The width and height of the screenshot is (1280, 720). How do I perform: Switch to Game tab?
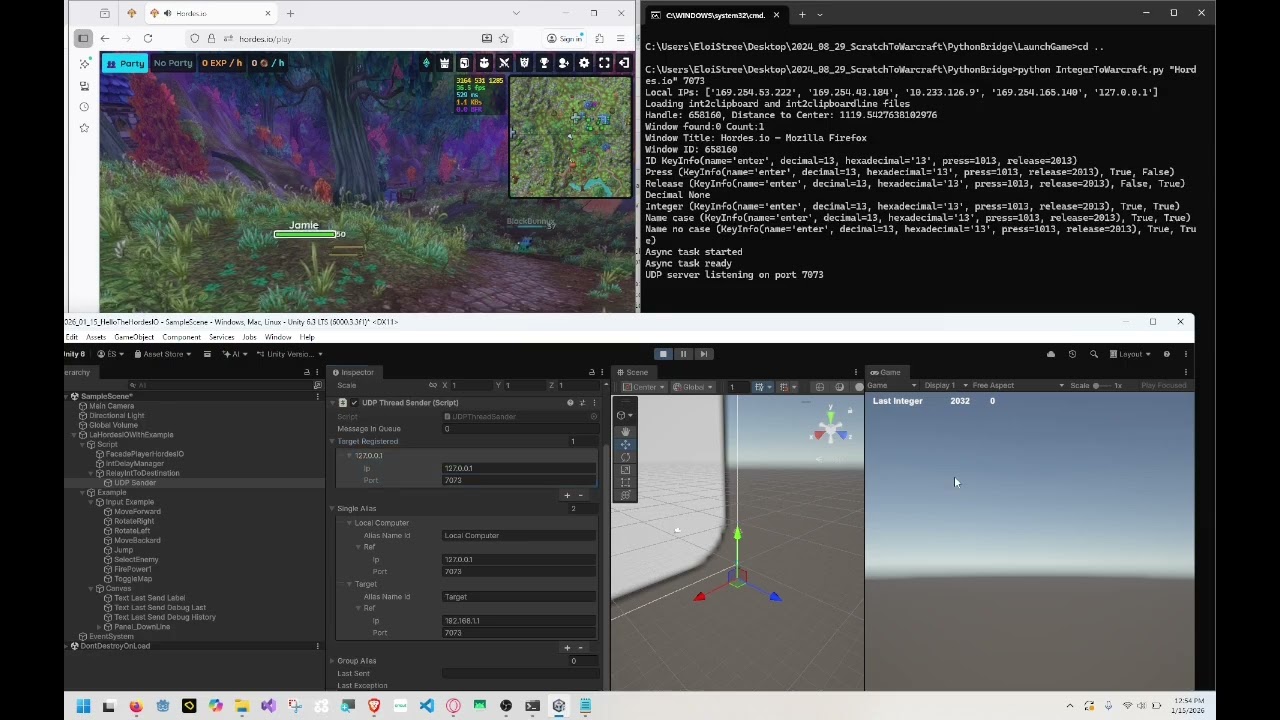pos(885,373)
